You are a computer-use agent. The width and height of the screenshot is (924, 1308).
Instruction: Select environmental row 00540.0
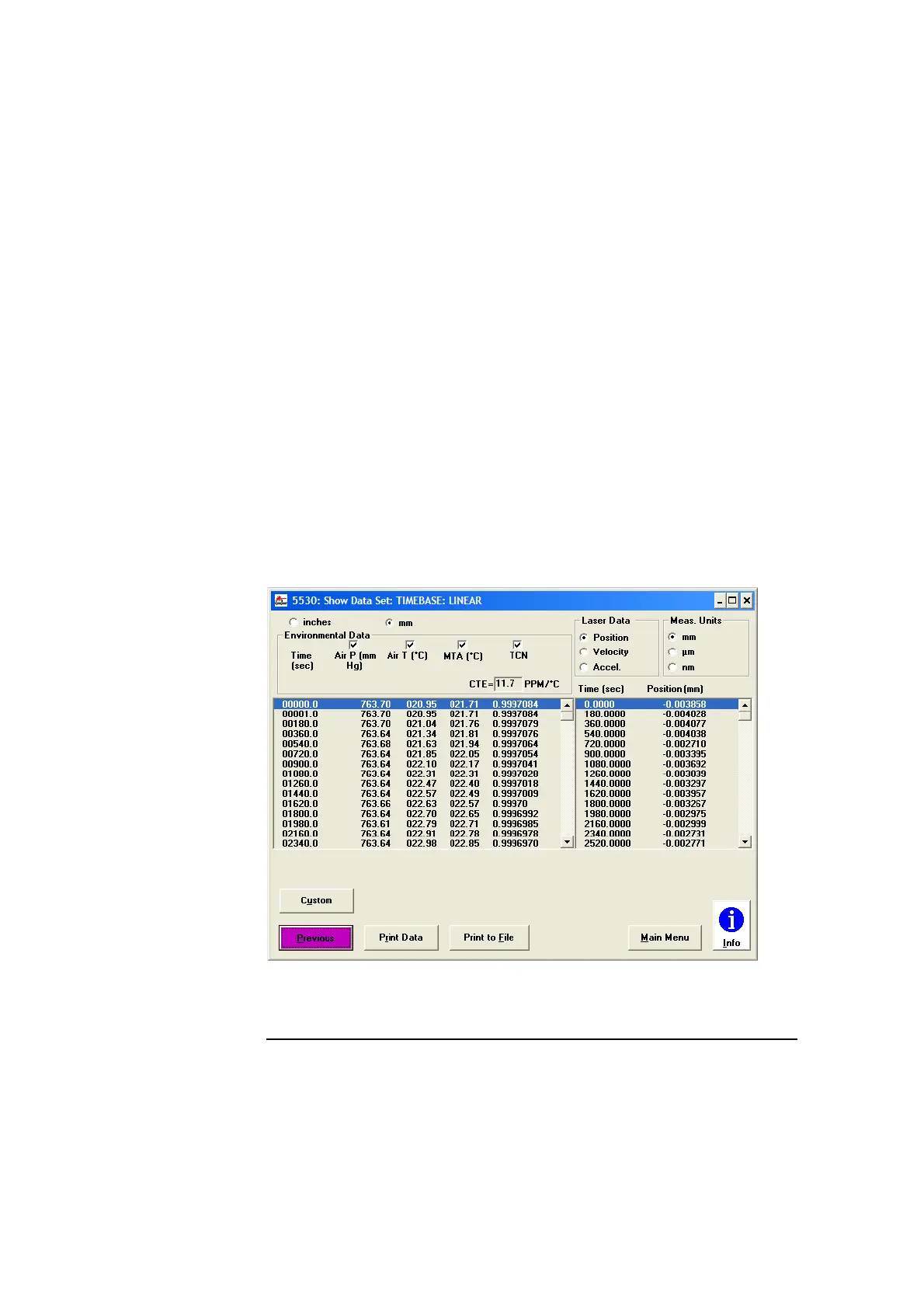[417, 744]
